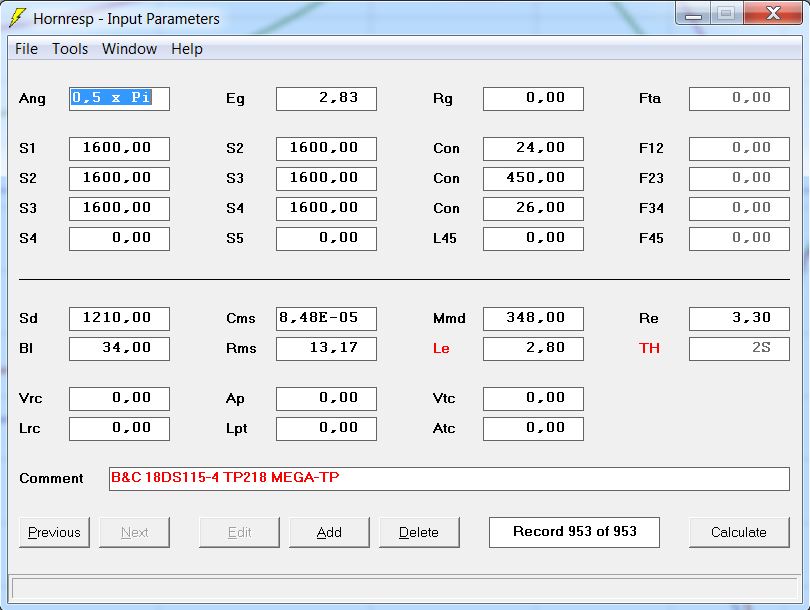Select the Ang input field
The image size is (810, 610).
[119, 99]
